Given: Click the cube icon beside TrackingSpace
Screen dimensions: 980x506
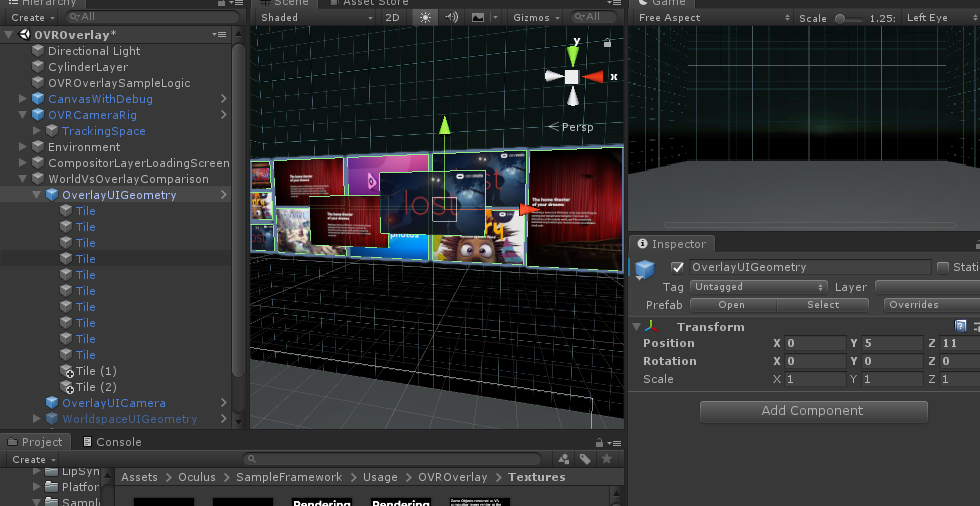Looking at the screenshot, I should tap(52, 131).
